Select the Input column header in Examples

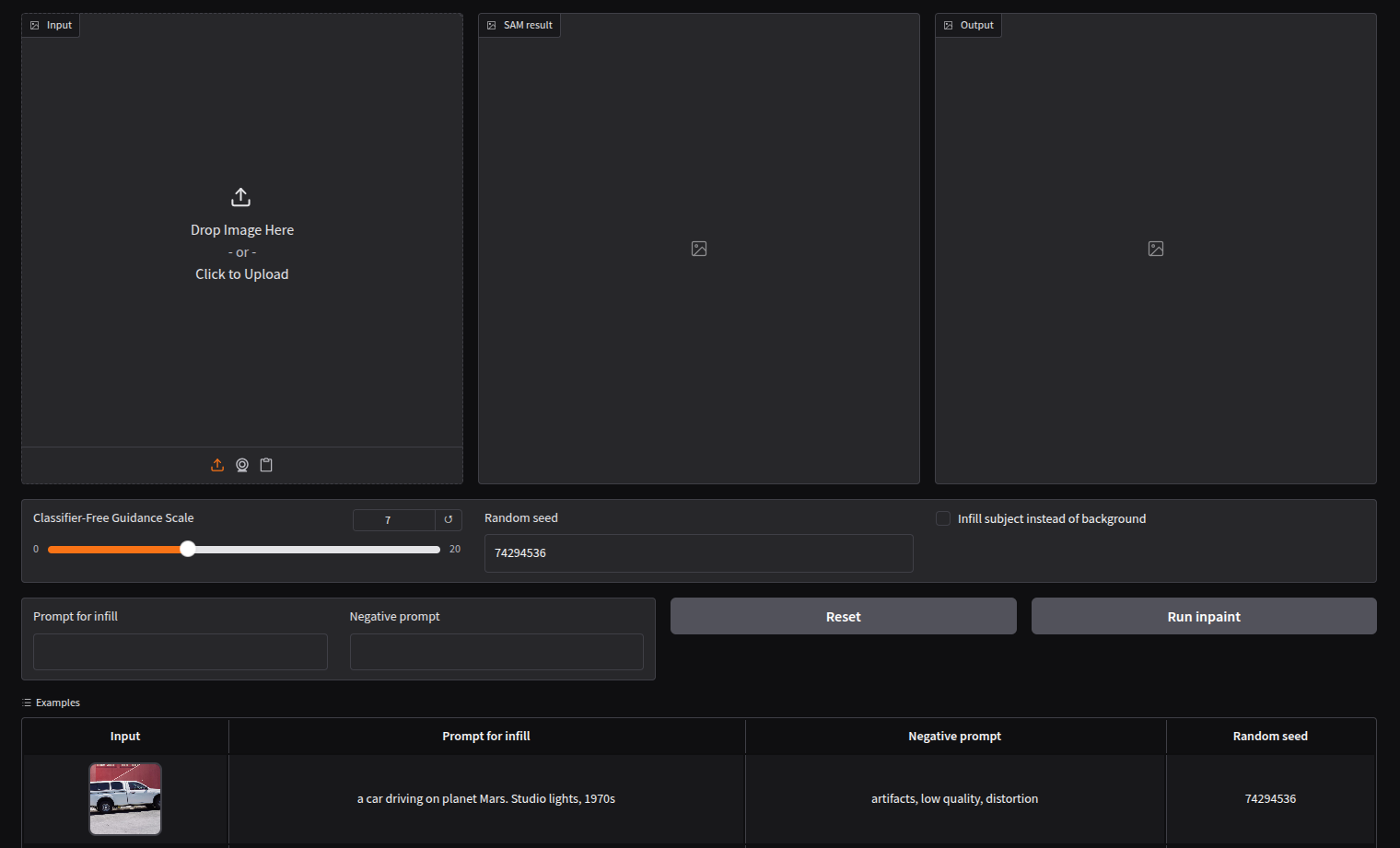[x=124, y=736]
